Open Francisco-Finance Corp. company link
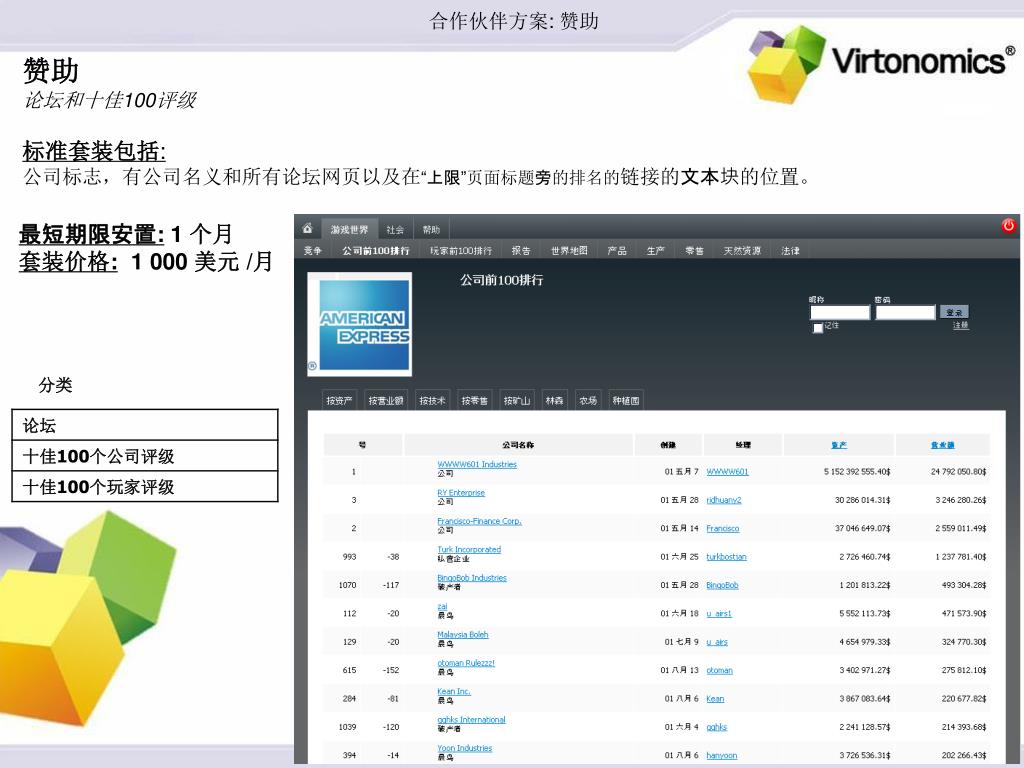Image resolution: width=1024 pixels, height=768 pixels. pos(479,521)
